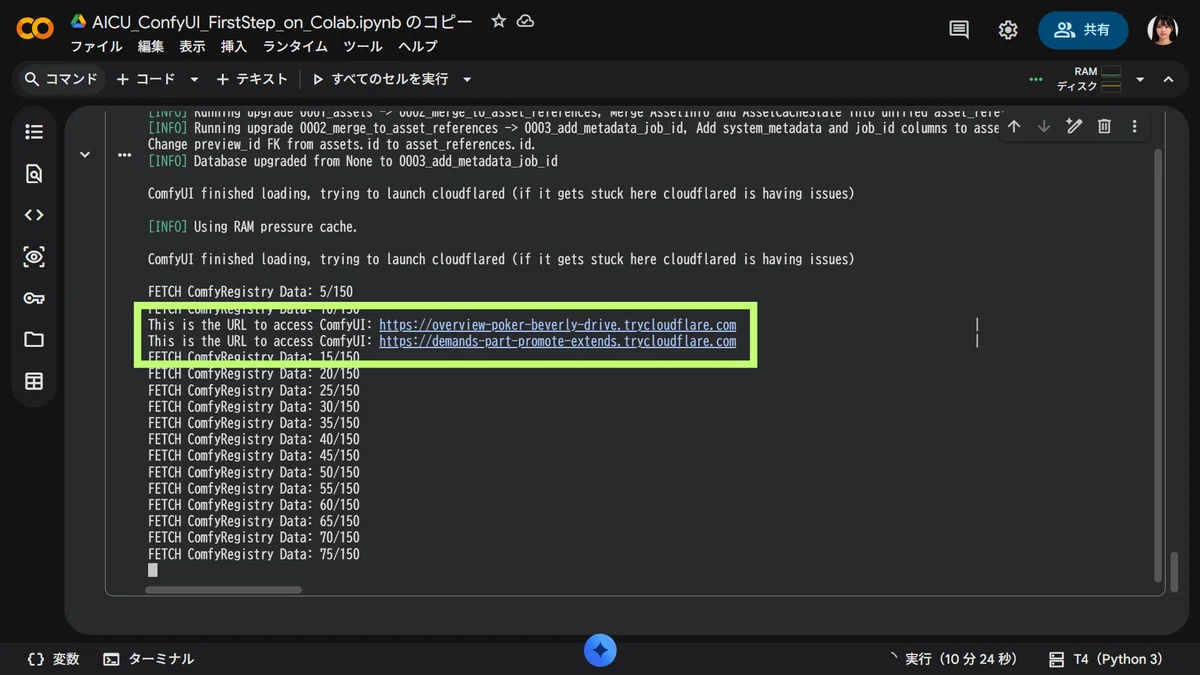The height and width of the screenshot is (675, 1200).
Task: Open the overview-poker-beverly-drive.trycloudflare.com link
Action: (558, 325)
